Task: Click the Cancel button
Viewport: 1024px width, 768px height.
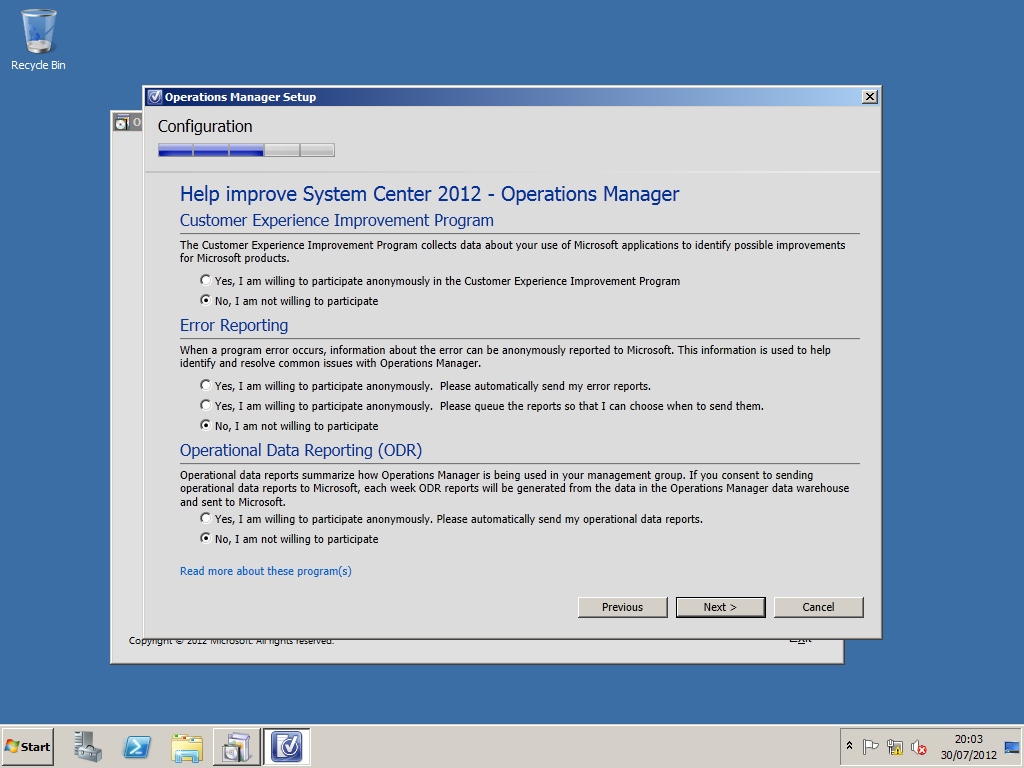Action: pos(818,607)
